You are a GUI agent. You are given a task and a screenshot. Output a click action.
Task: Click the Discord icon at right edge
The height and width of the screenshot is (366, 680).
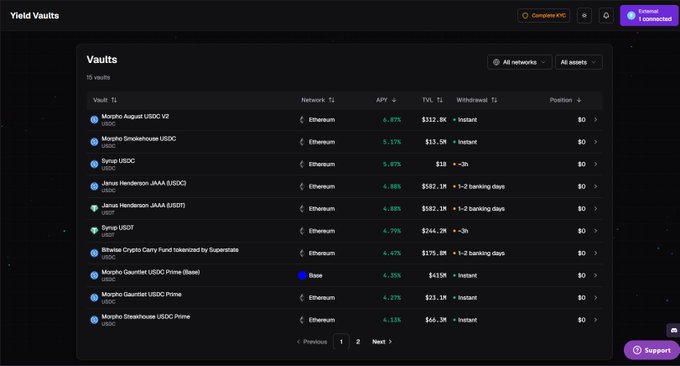click(673, 330)
